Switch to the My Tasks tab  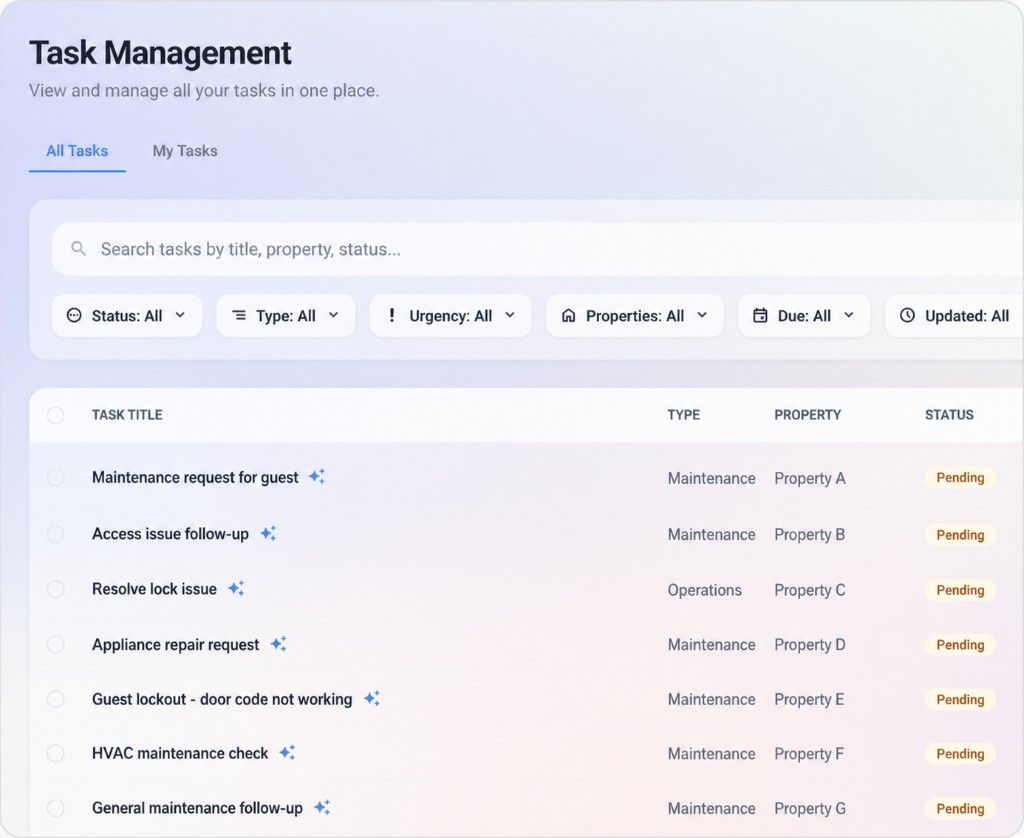coord(185,151)
